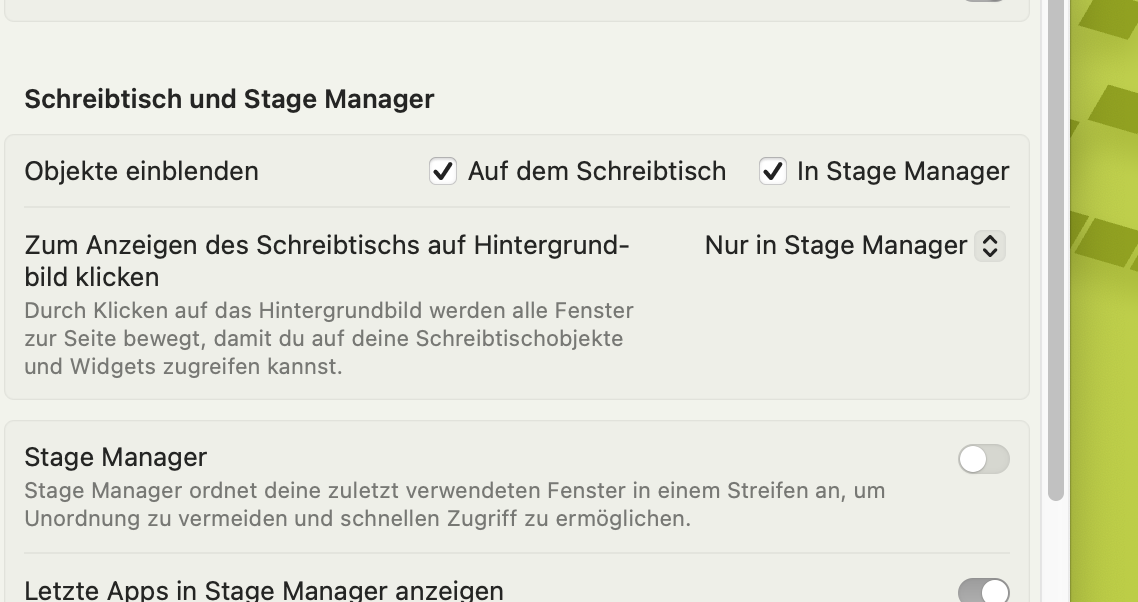The height and width of the screenshot is (602, 1138).
Task: Uncheck the "In Stage Manager" checkbox
Action: point(773,171)
